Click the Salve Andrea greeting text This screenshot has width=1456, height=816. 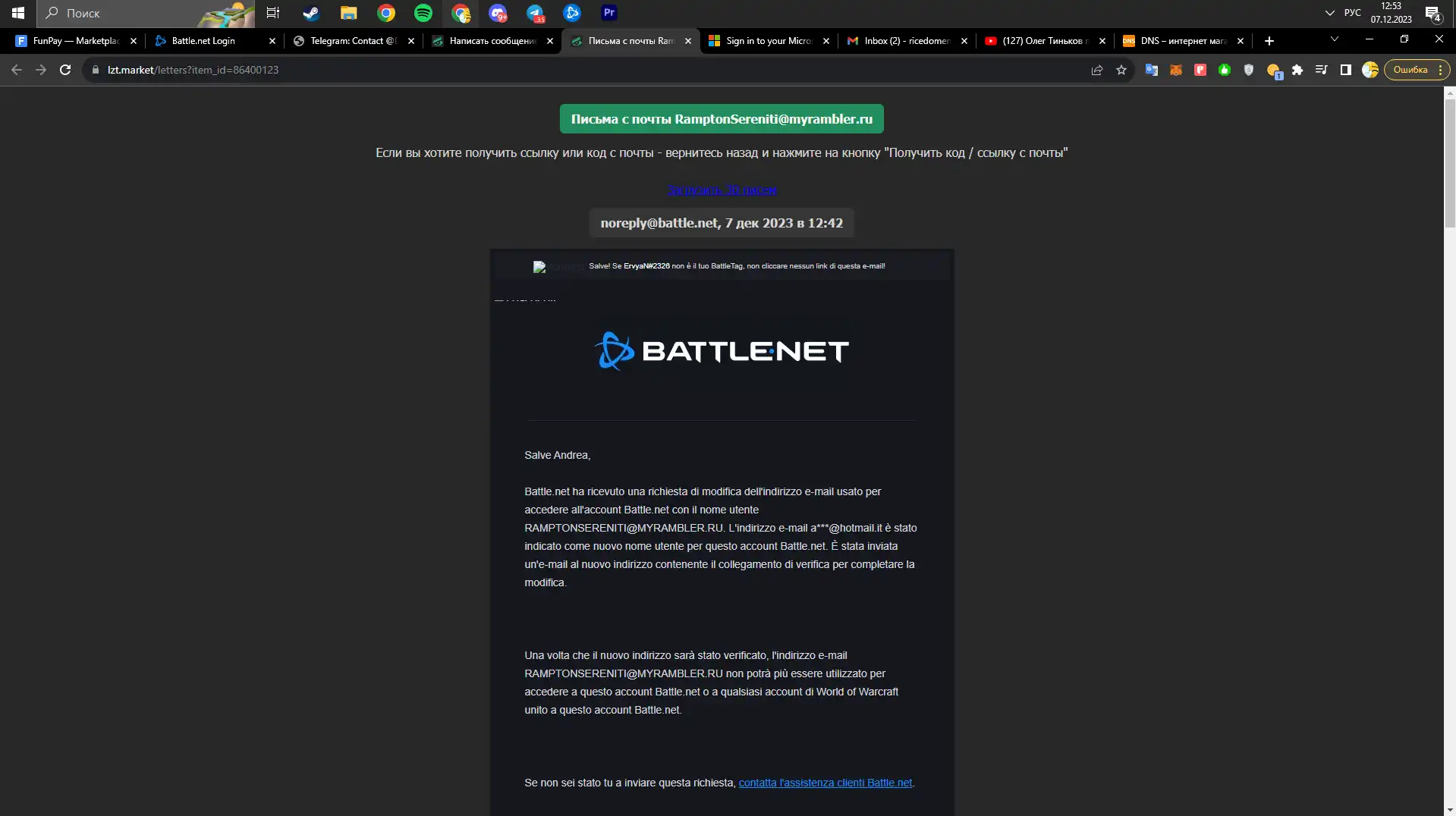coord(557,455)
